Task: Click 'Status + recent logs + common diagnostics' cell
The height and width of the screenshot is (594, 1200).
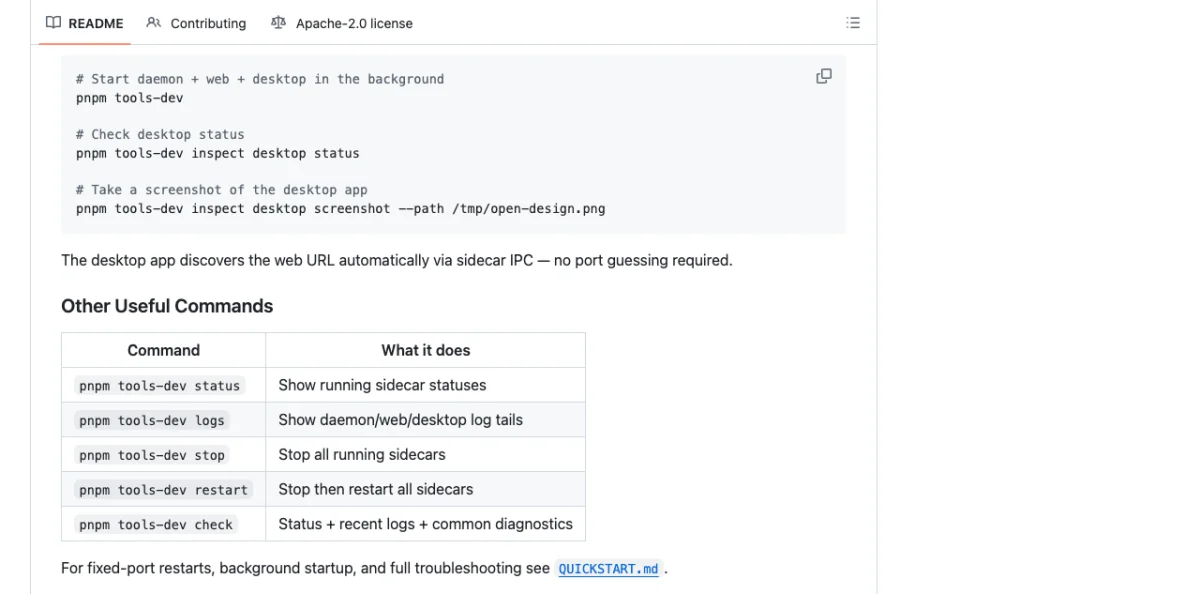Action: [x=425, y=524]
